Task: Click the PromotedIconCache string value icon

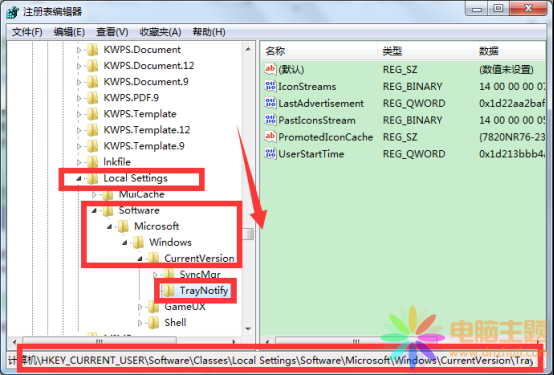Action: click(x=270, y=136)
